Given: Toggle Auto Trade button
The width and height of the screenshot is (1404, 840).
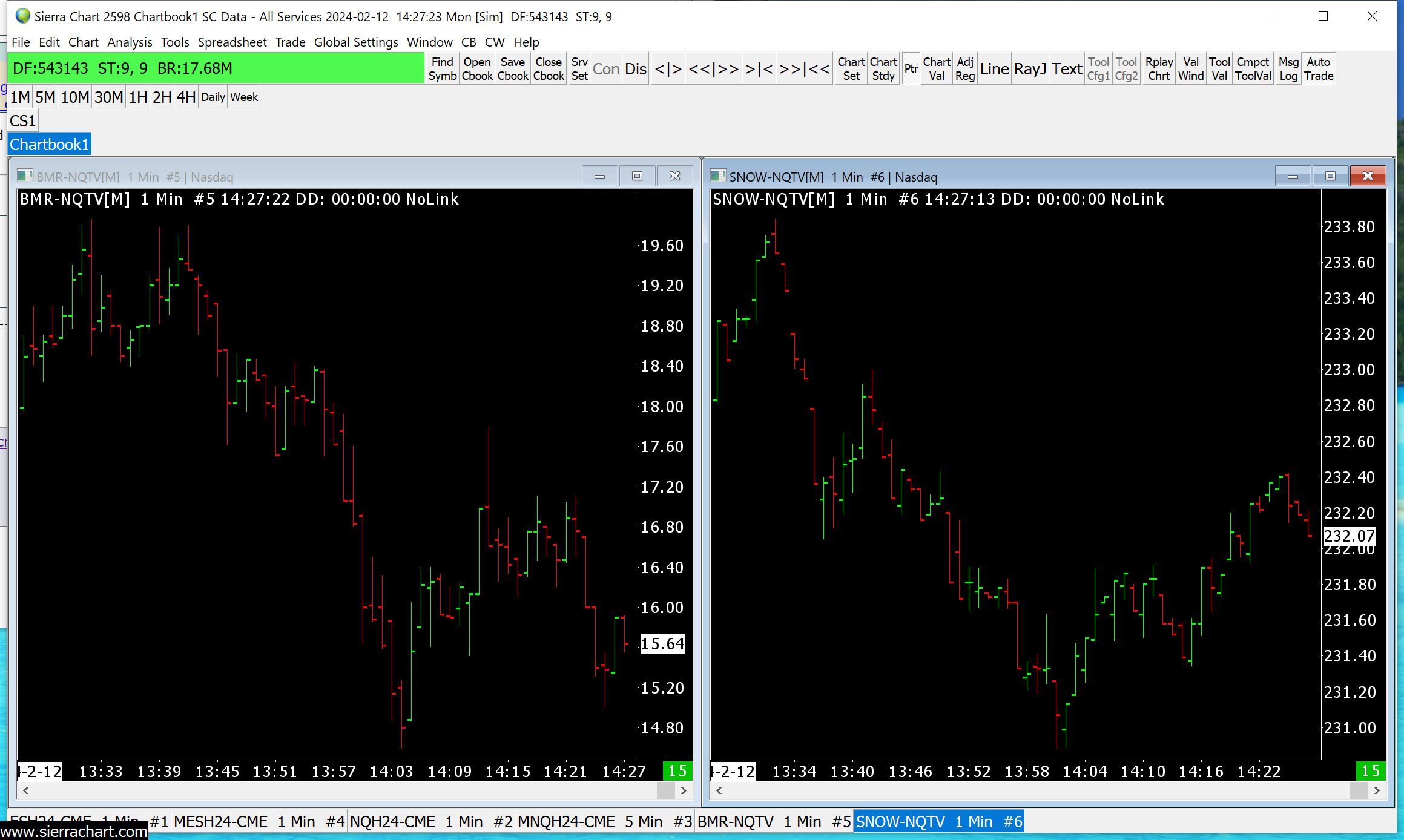Looking at the screenshot, I should (x=1318, y=68).
